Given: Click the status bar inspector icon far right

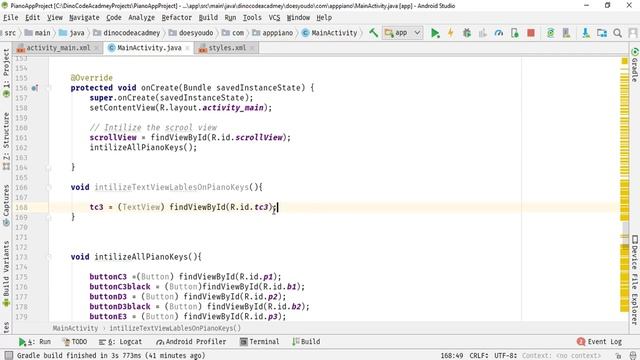Looking at the screenshot, I should [633, 356].
